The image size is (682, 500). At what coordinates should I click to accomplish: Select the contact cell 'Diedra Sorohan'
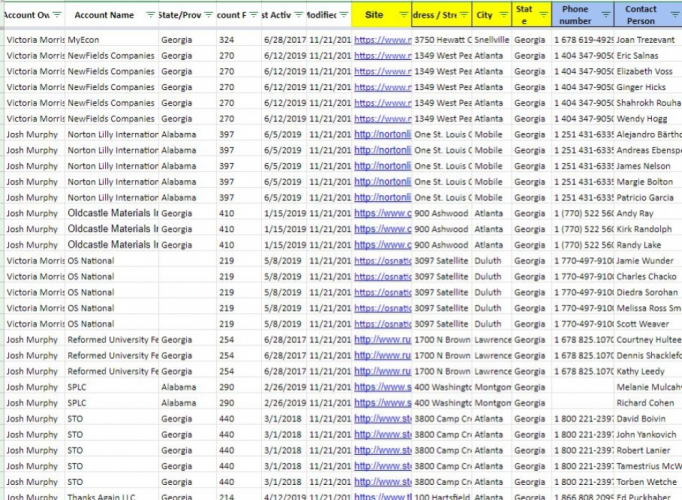click(x=648, y=292)
